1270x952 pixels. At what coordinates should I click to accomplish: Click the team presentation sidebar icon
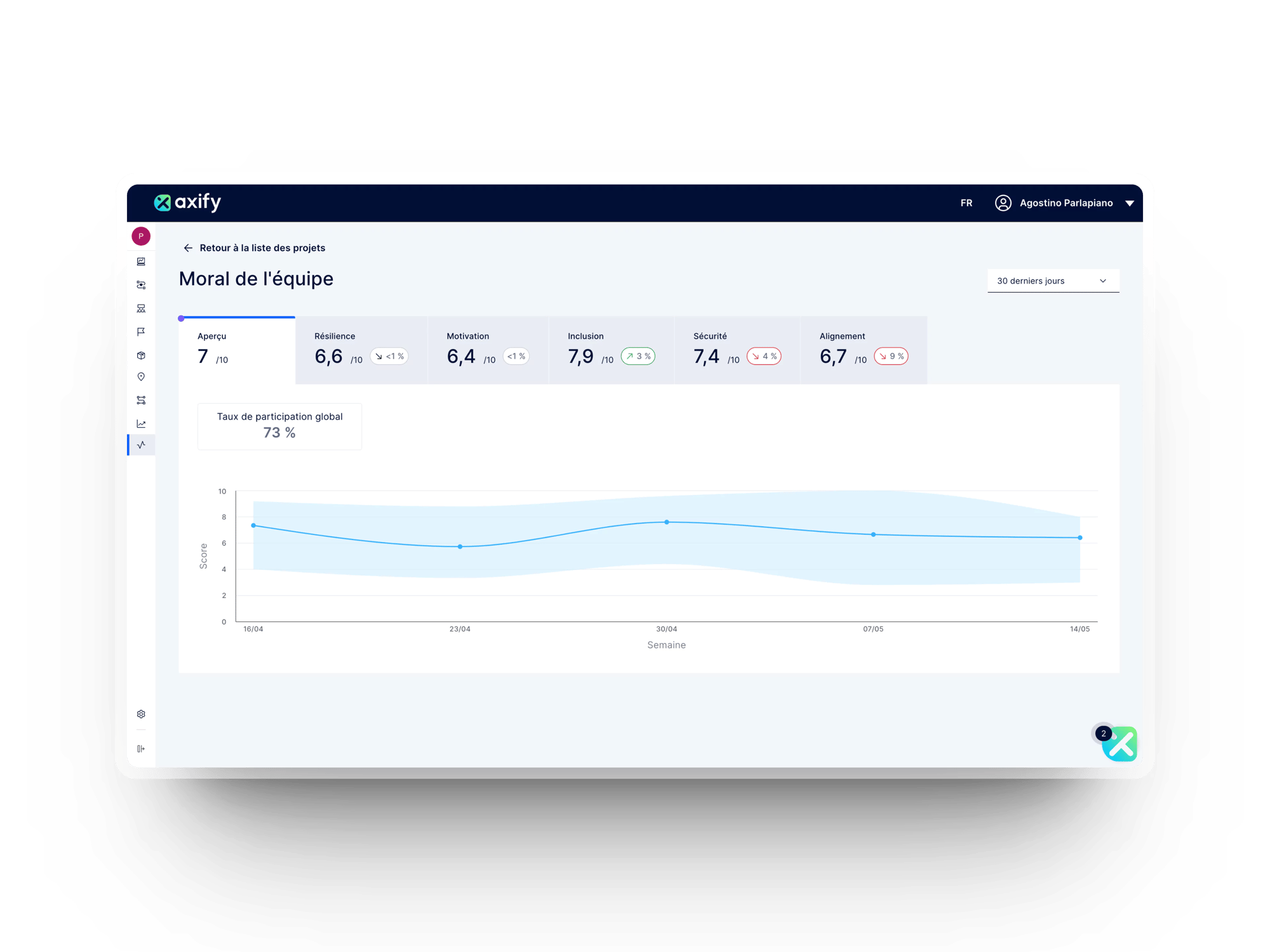[141, 308]
